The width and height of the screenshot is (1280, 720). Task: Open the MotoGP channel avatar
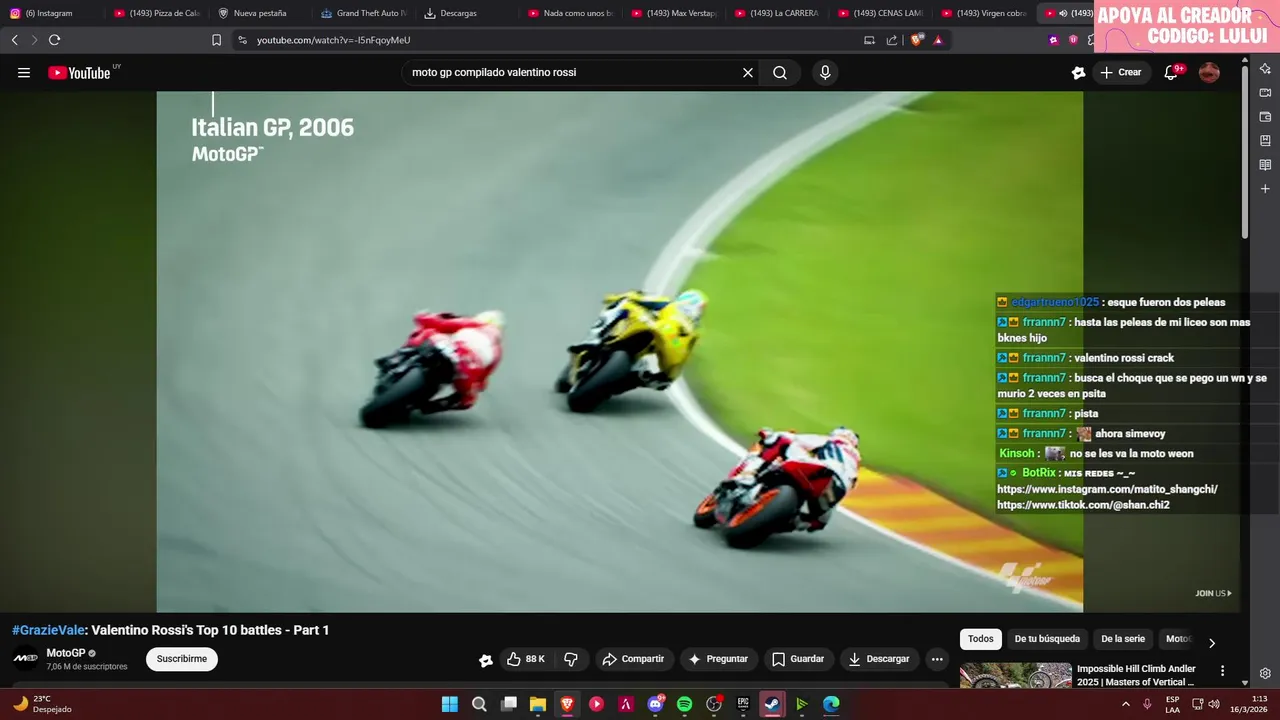click(x=25, y=658)
